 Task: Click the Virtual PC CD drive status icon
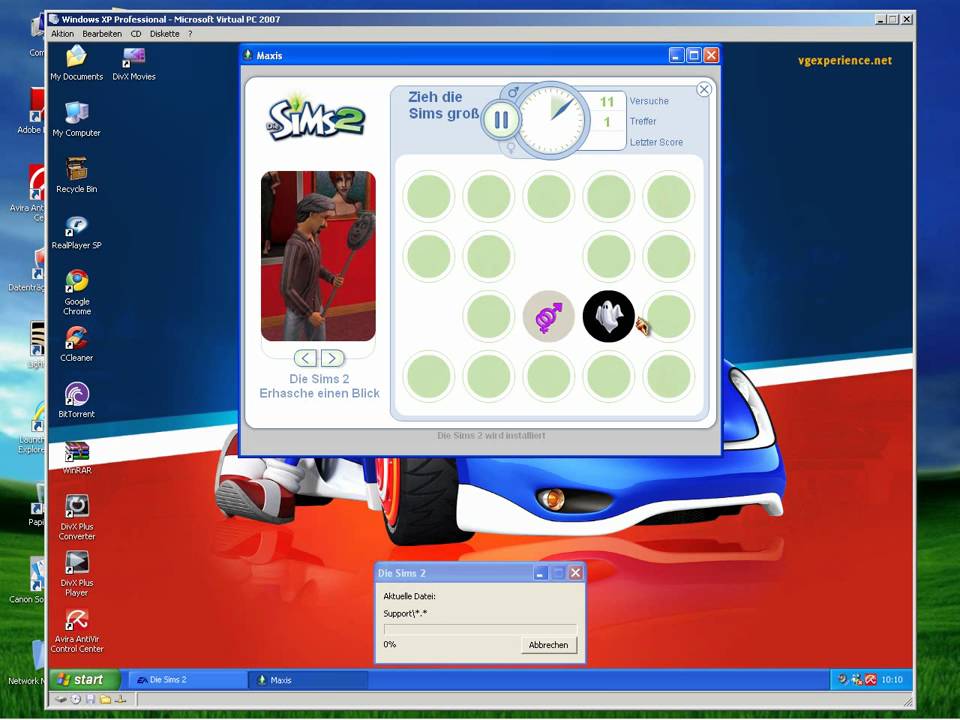[76, 699]
